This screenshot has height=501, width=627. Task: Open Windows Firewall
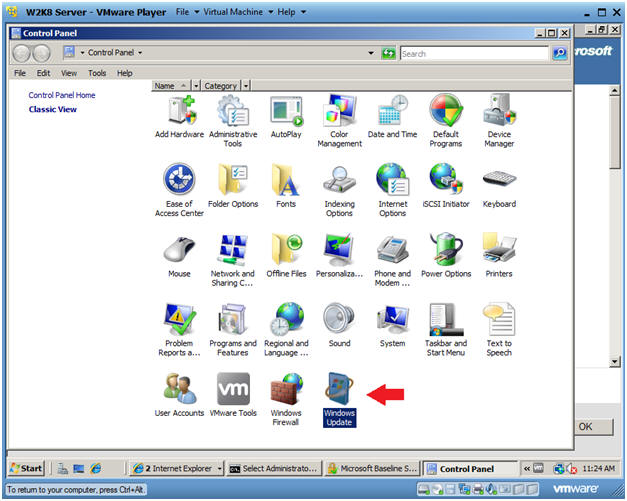[x=286, y=399]
